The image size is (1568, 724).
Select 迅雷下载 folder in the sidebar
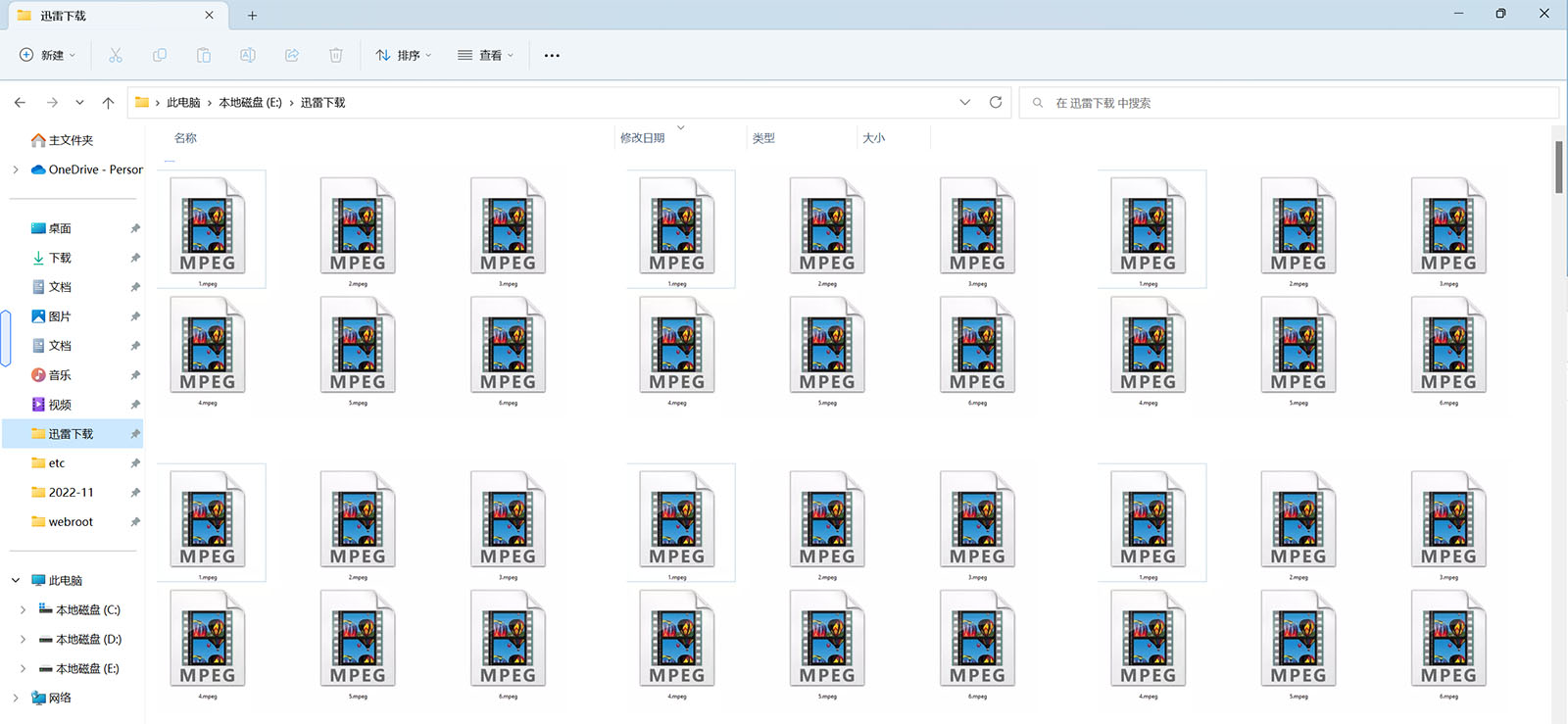point(73,434)
